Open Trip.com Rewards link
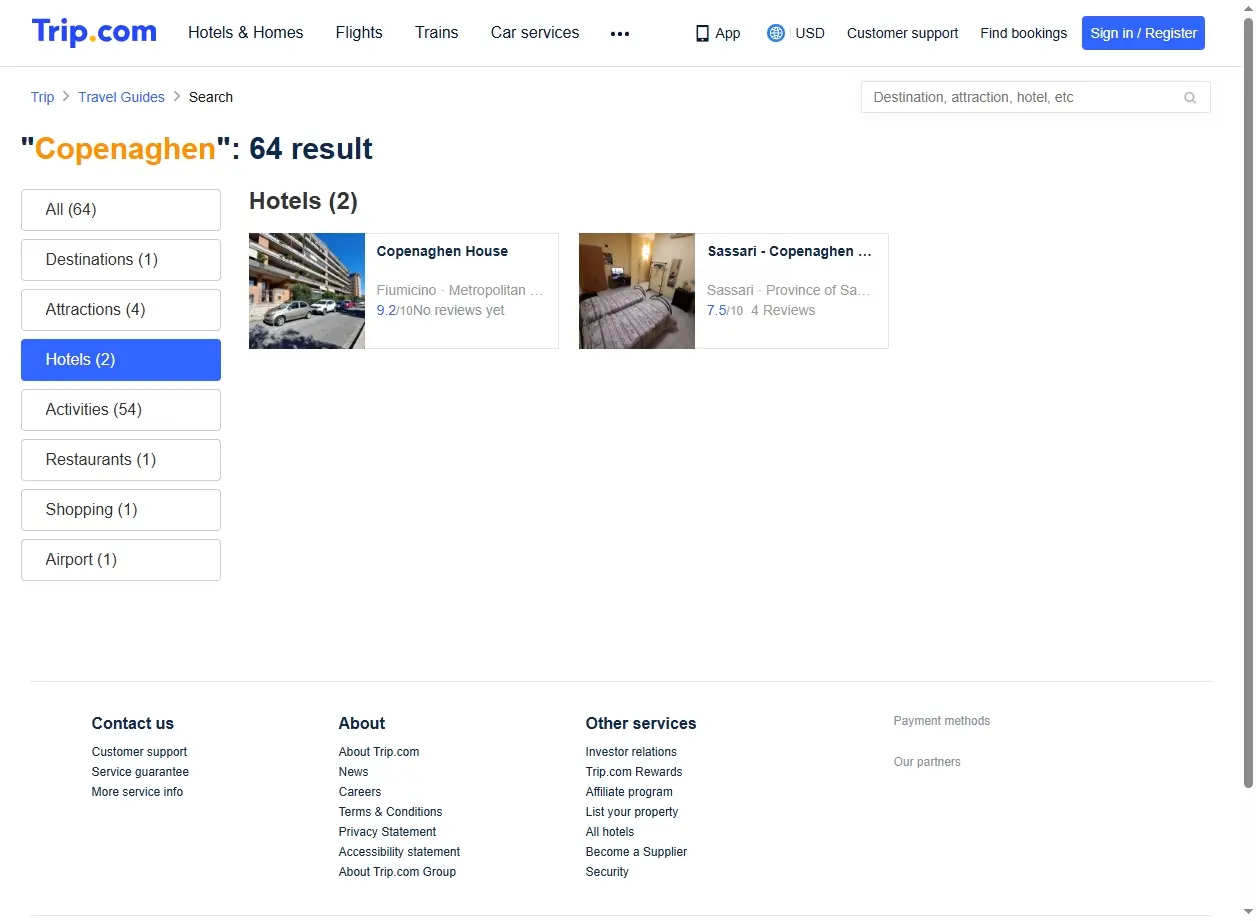The image size is (1256, 921). click(x=634, y=772)
